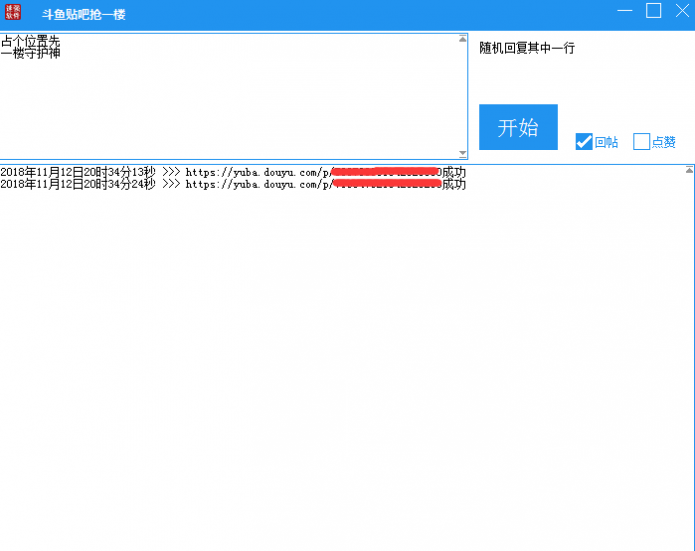695x551 pixels.
Task: Select the 20时34分24秒 log entry
Action: (x=233, y=184)
